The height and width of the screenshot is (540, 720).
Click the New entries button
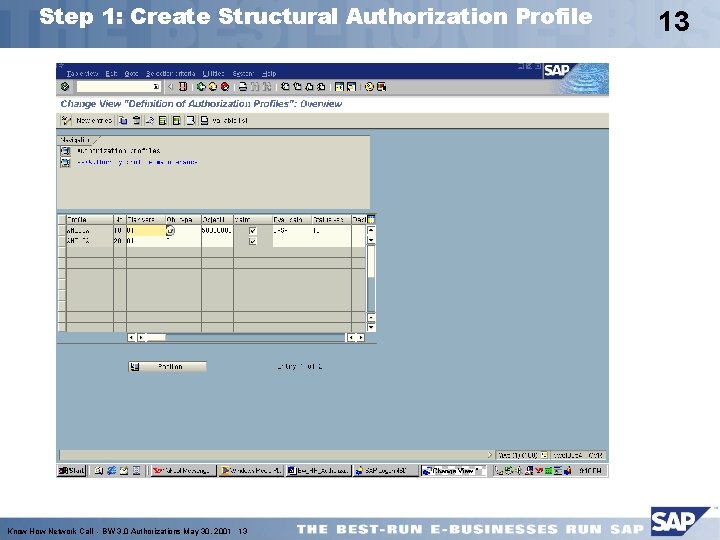[x=94, y=120]
